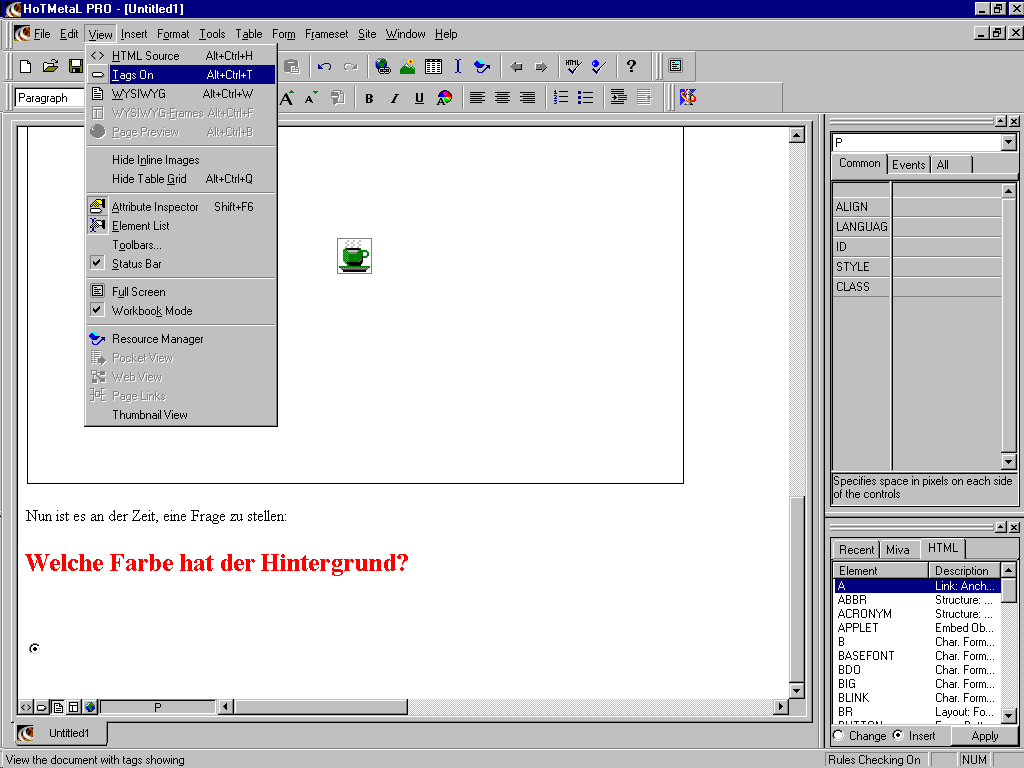Toggle Workbook Mode in the View menu
The height and width of the screenshot is (768, 1024).
pos(151,311)
